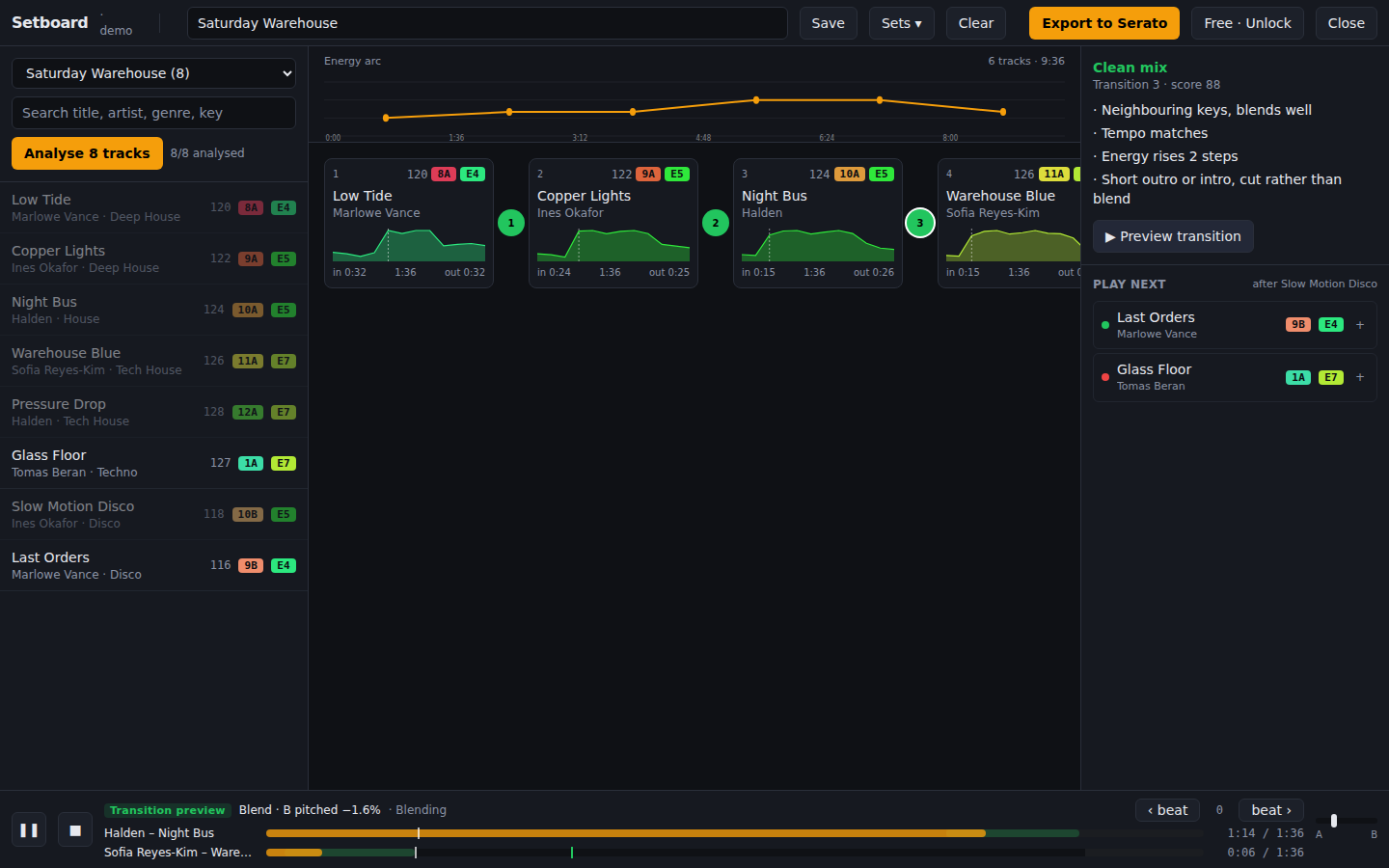Focus the search title, artist, genre field

[x=153, y=113]
